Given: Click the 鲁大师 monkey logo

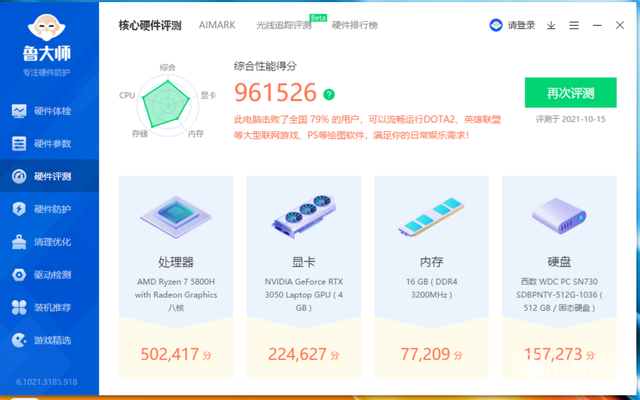Looking at the screenshot, I should (x=47, y=27).
